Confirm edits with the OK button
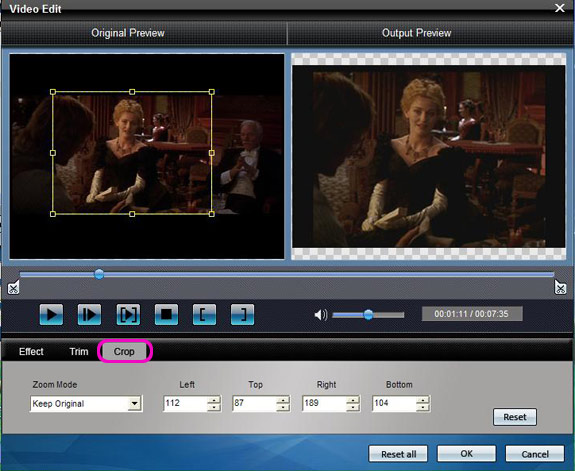The width and height of the screenshot is (575, 471). pyautogui.click(x=466, y=454)
